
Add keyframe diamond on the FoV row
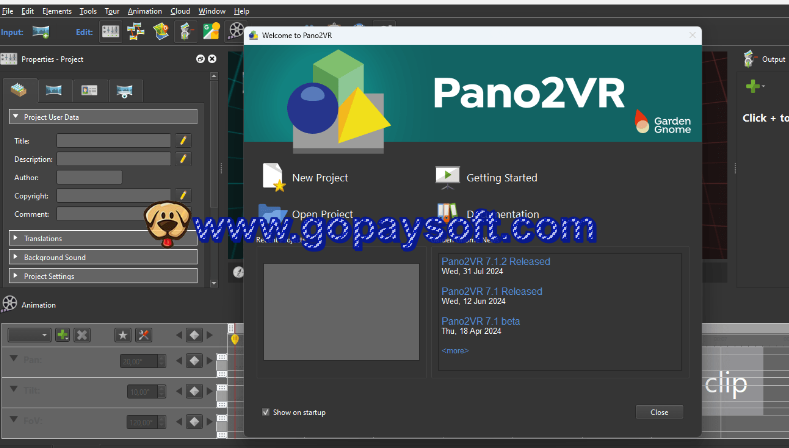[194, 421]
